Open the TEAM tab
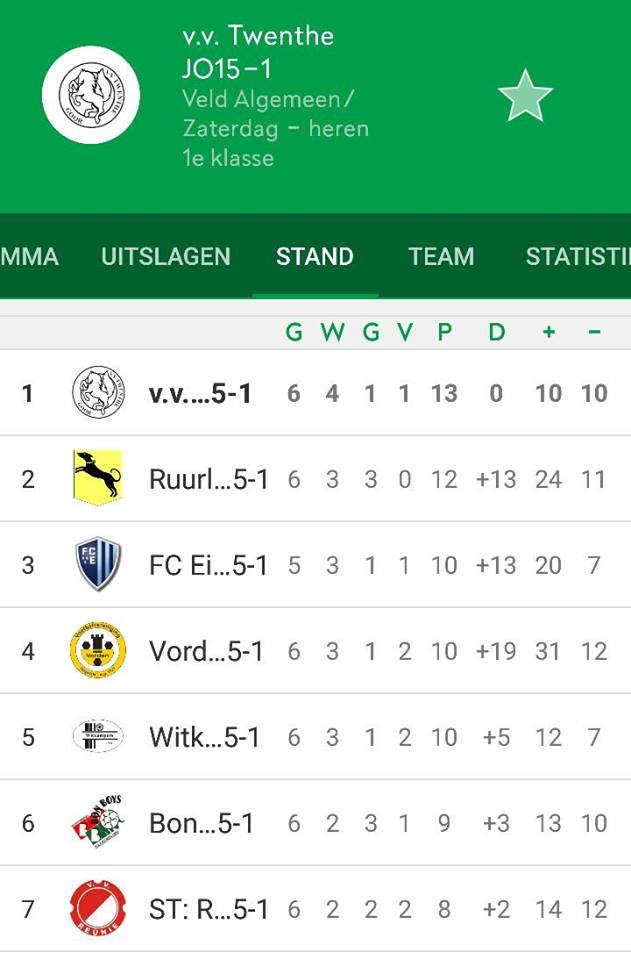631x960 pixels. [441, 257]
